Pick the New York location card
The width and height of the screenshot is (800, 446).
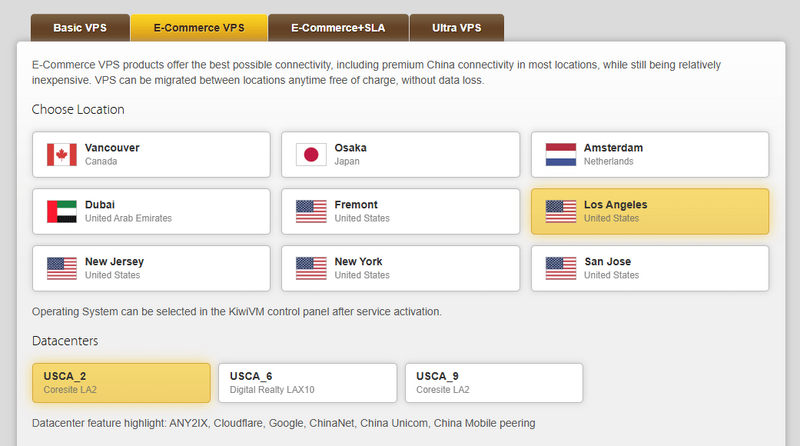click(401, 268)
